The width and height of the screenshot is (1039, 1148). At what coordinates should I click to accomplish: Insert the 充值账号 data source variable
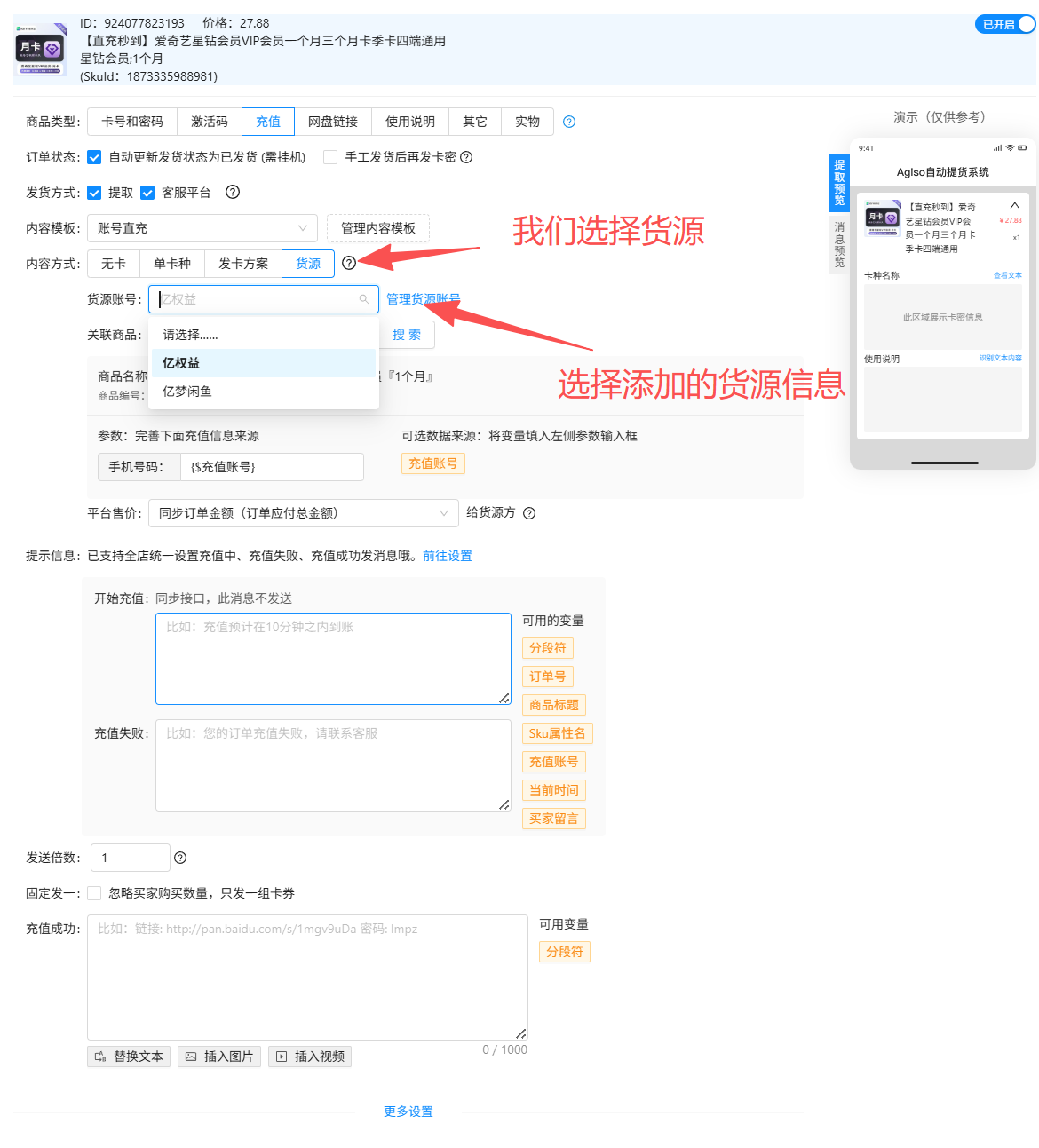click(433, 463)
